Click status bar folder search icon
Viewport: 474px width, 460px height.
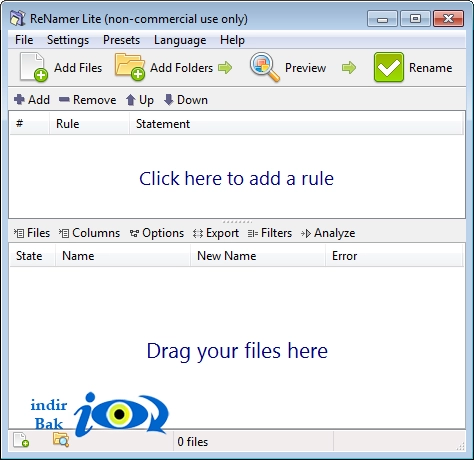click(x=61, y=440)
